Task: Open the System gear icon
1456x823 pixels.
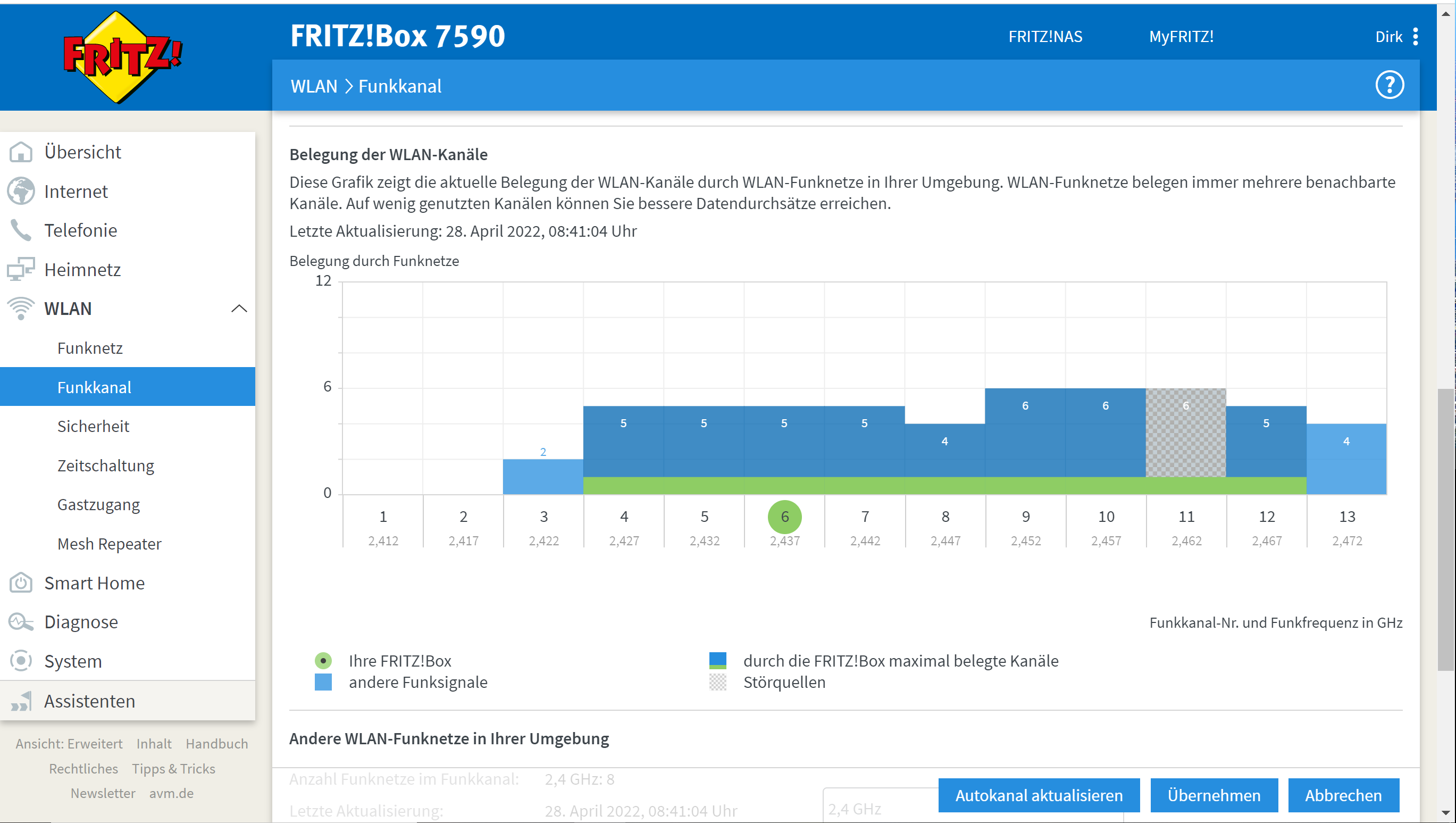Action: 21,661
